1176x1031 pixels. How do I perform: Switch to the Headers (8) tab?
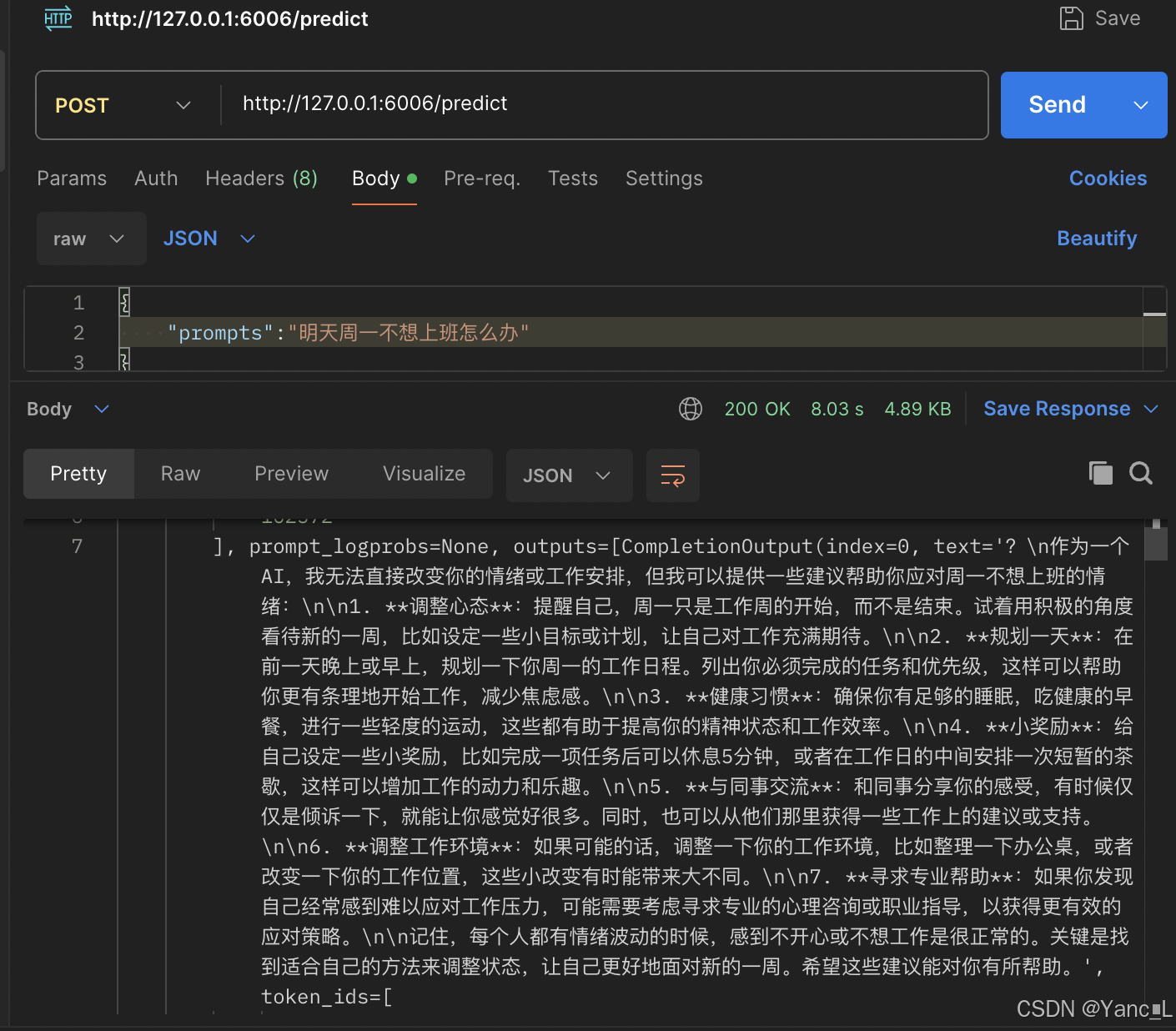click(261, 178)
